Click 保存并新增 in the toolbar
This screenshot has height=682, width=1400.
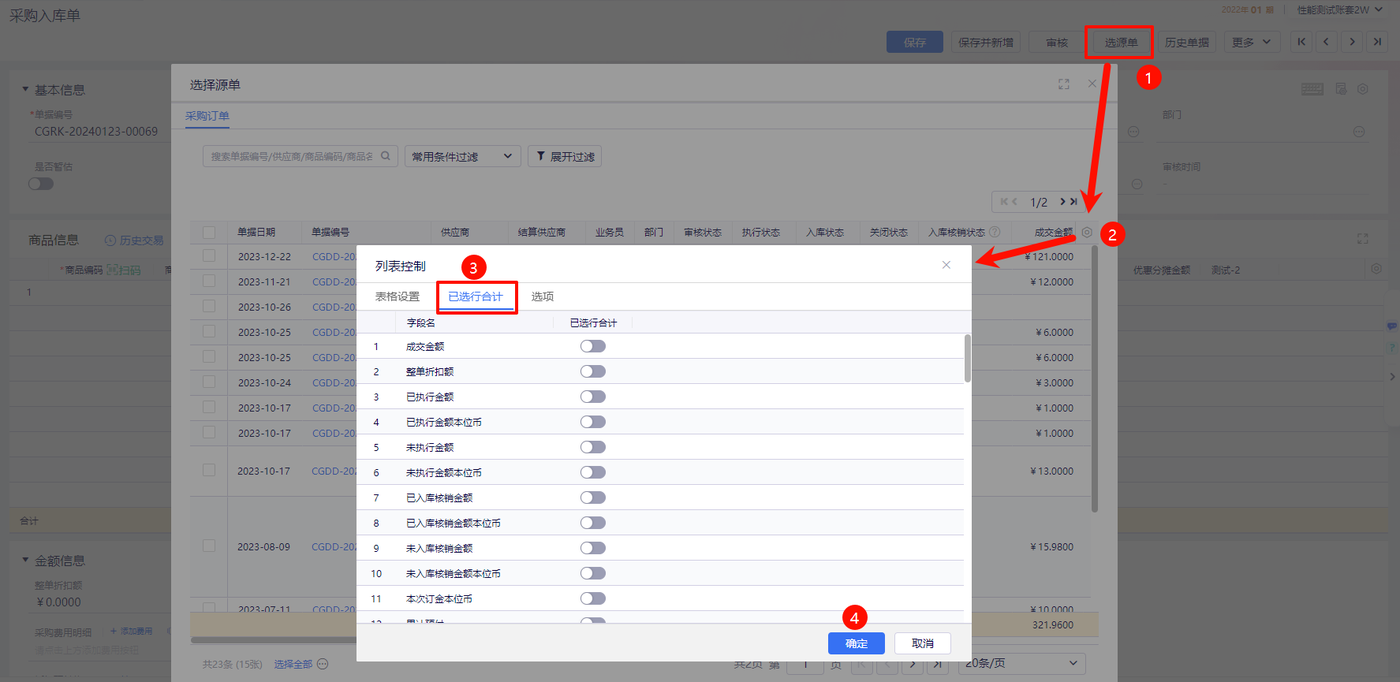[x=985, y=42]
